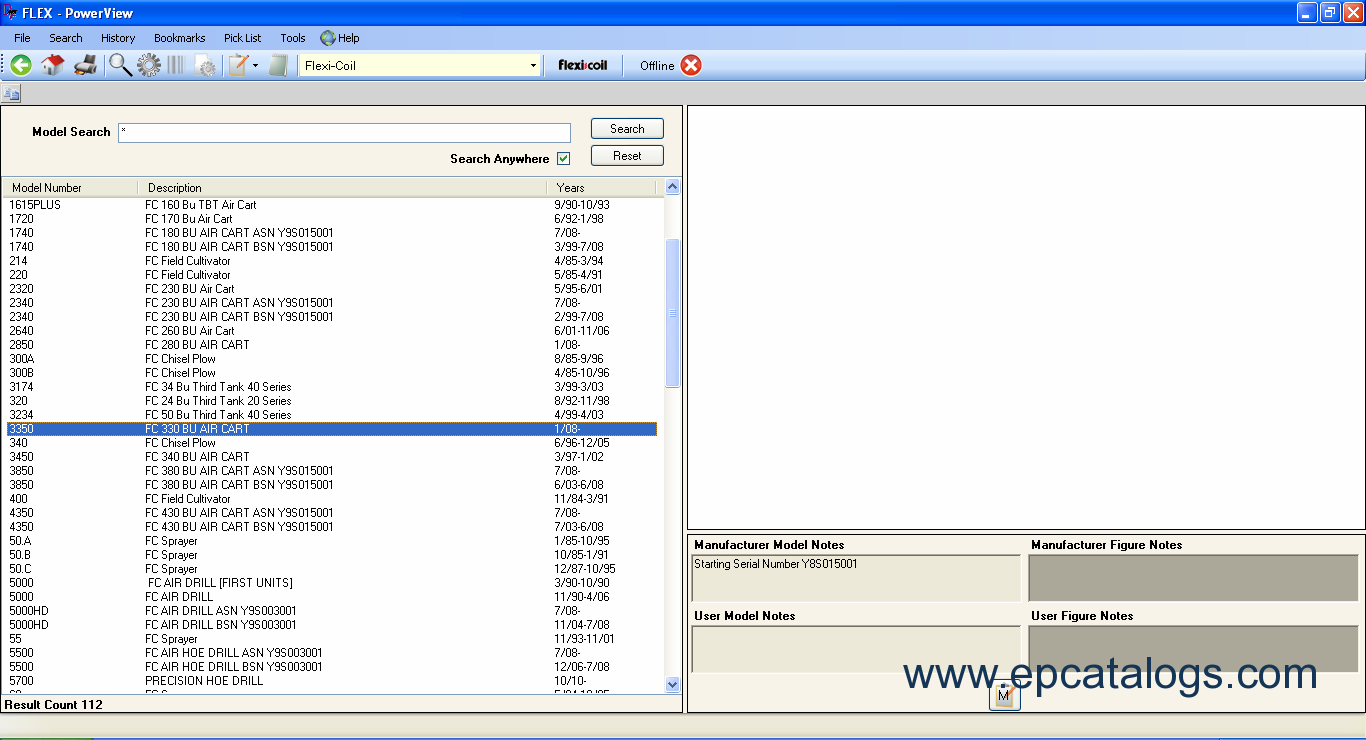The width and height of the screenshot is (1366, 740).
Task: Click the red Offline status icon
Action: [691, 65]
